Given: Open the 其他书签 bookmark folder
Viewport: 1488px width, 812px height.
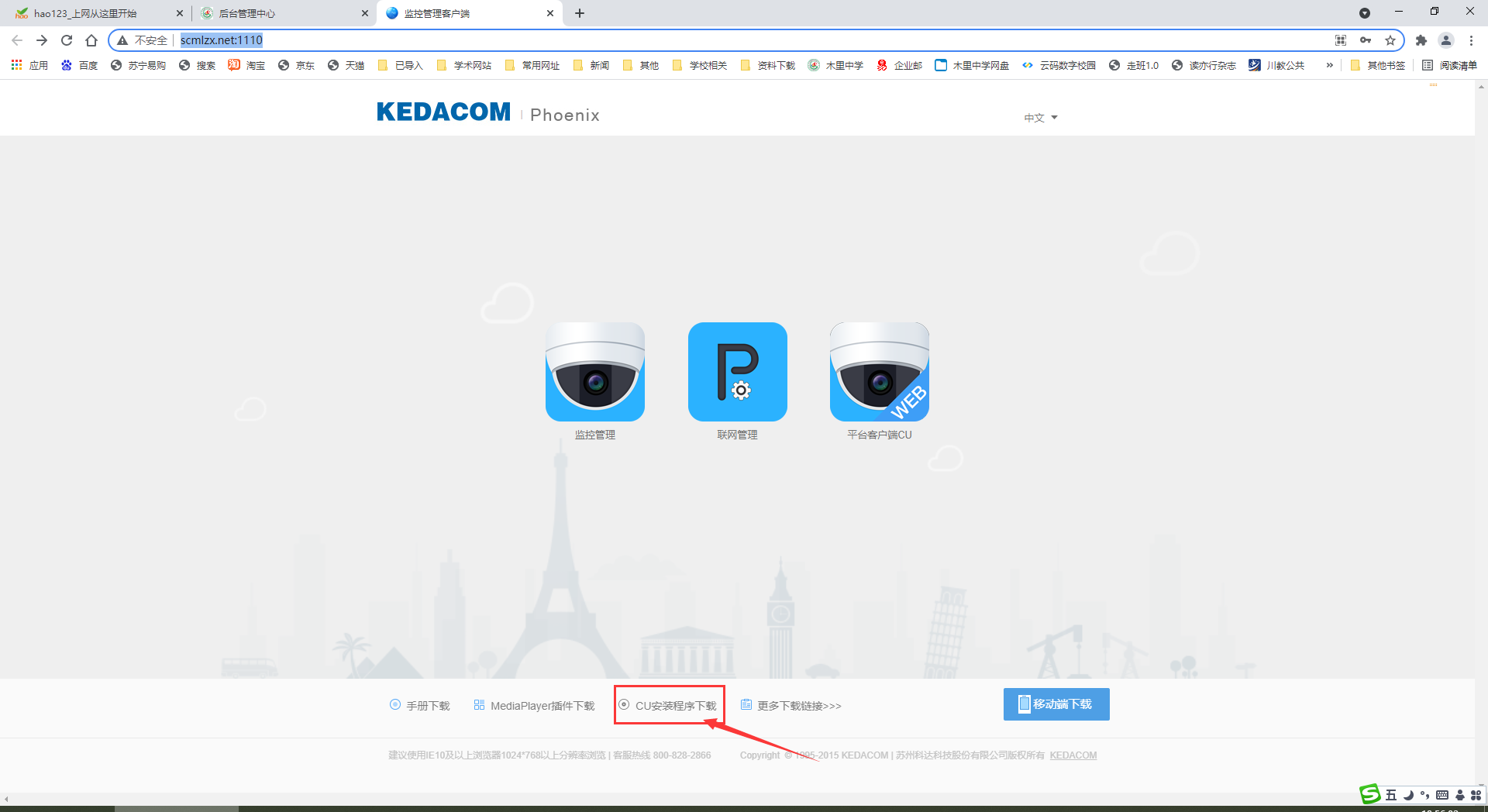Looking at the screenshot, I should [x=1377, y=65].
